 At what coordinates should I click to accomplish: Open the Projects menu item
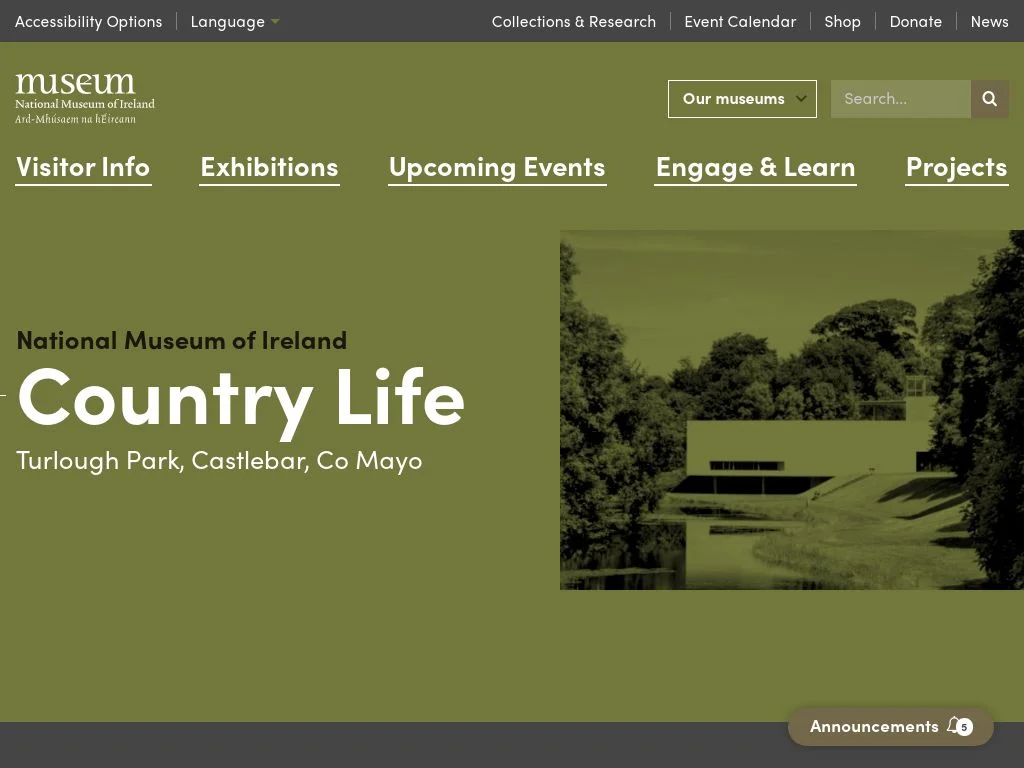(x=957, y=168)
